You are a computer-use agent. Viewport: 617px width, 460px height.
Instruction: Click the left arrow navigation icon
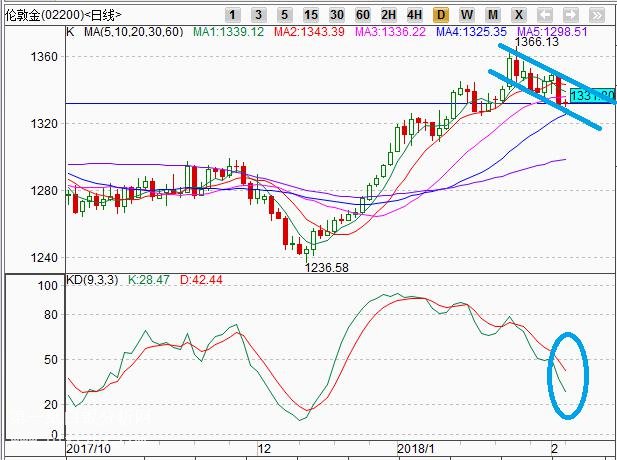point(545,15)
